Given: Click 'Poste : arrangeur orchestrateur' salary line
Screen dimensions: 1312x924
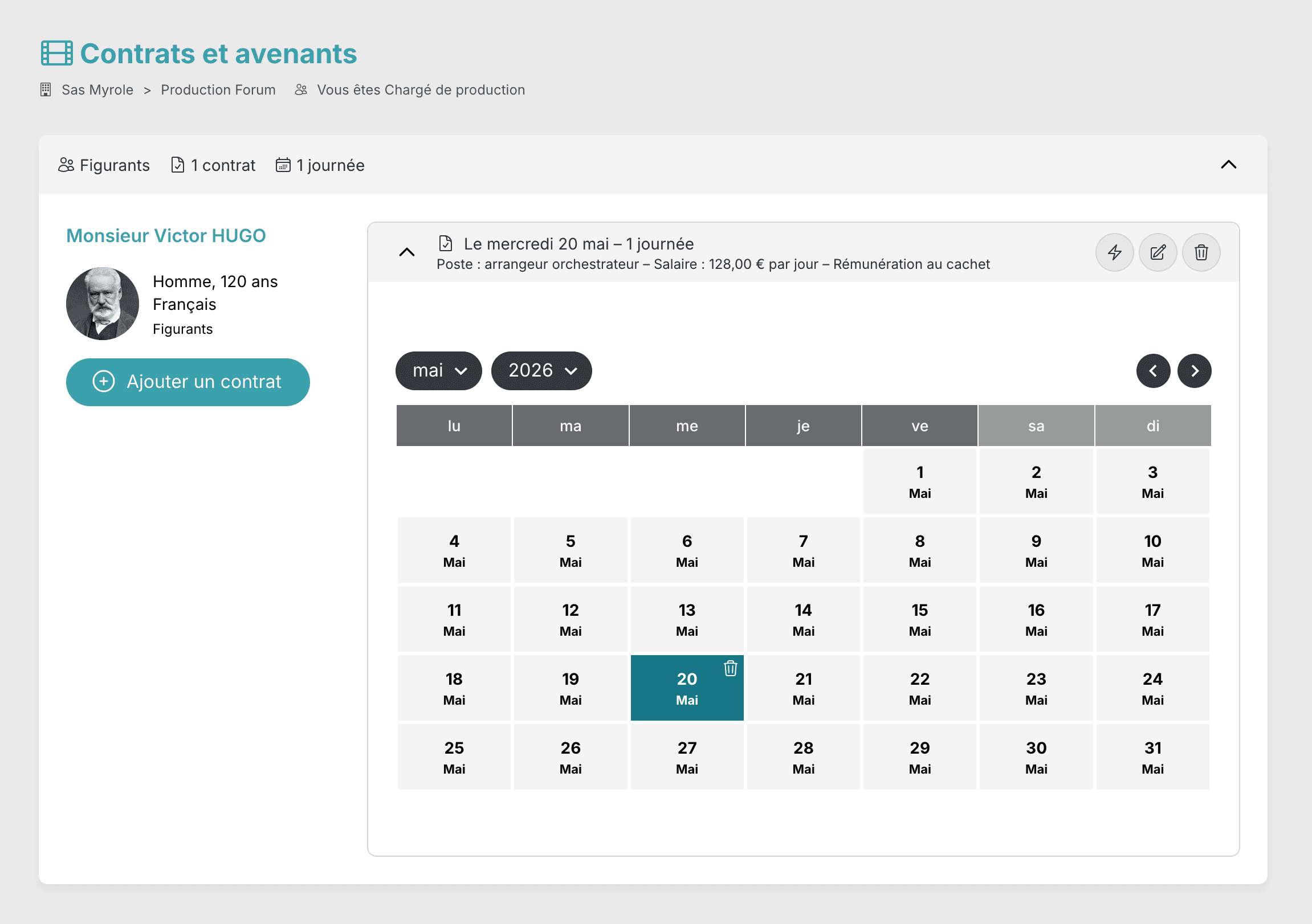Looking at the screenshot, I should click(x=712, y=264).
